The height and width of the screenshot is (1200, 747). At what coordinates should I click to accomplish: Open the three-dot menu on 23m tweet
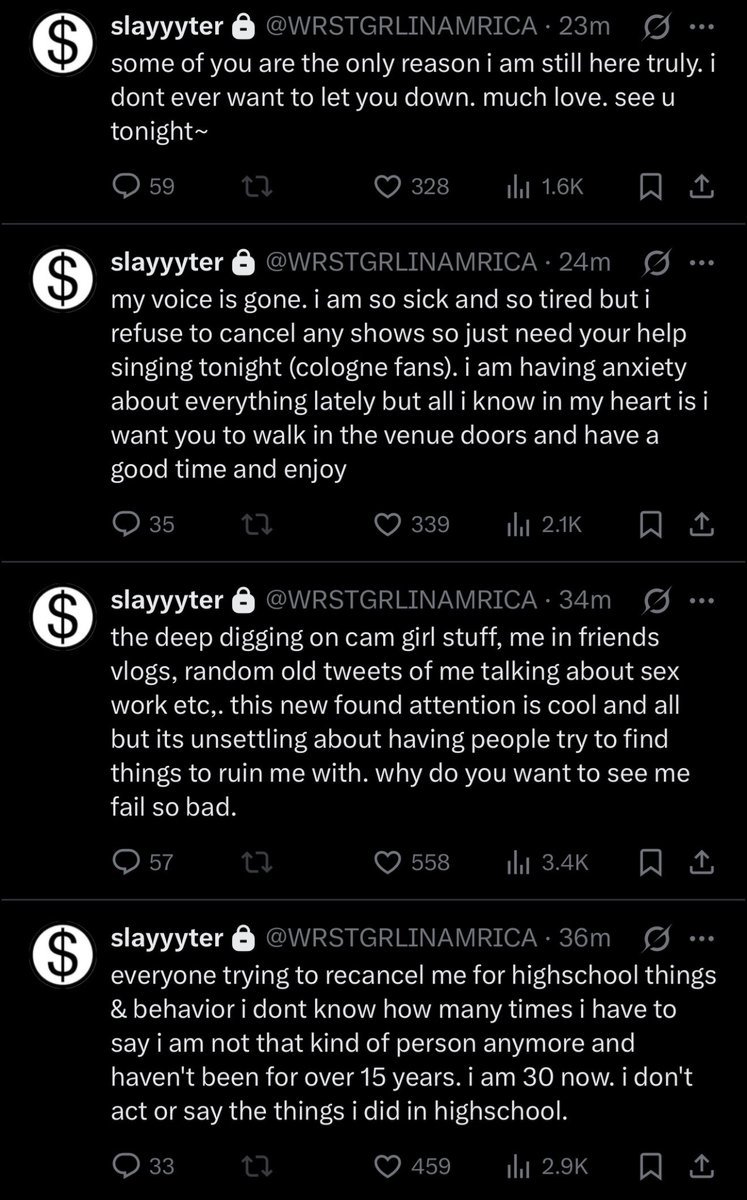[x=703, y=24]
